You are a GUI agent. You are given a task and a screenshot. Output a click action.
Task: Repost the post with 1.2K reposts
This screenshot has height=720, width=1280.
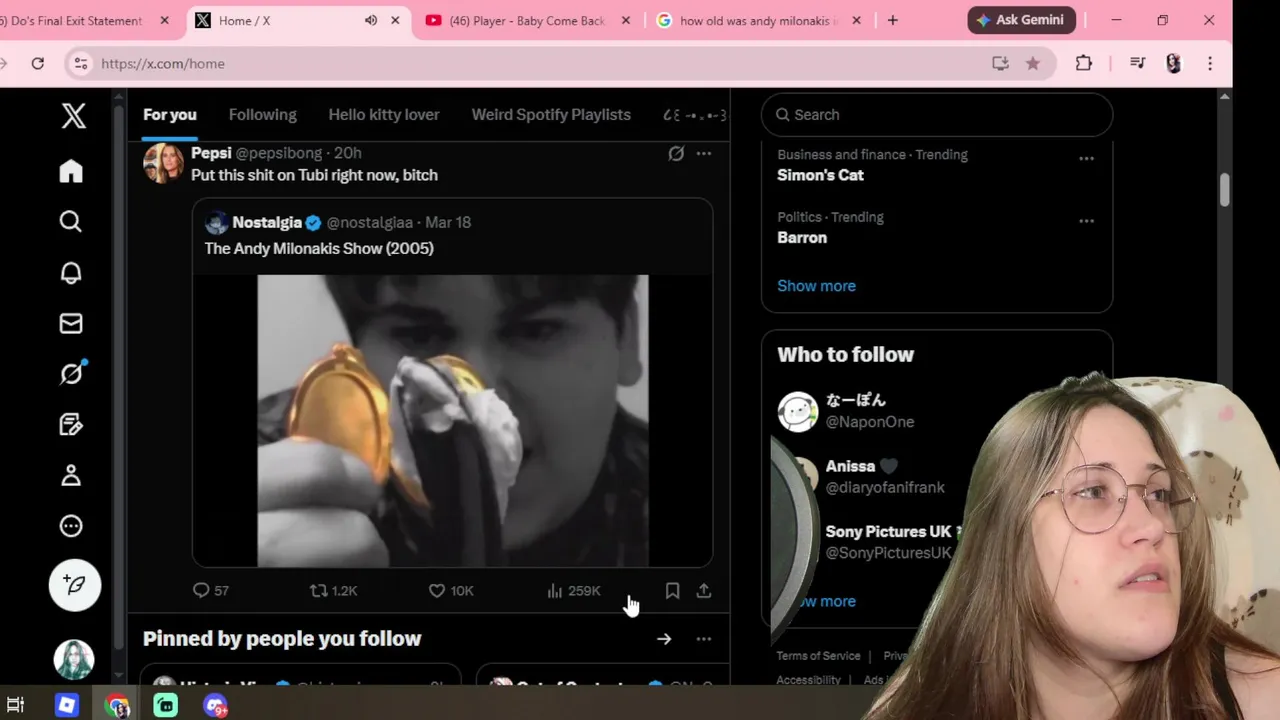click(x=333, y=591)
